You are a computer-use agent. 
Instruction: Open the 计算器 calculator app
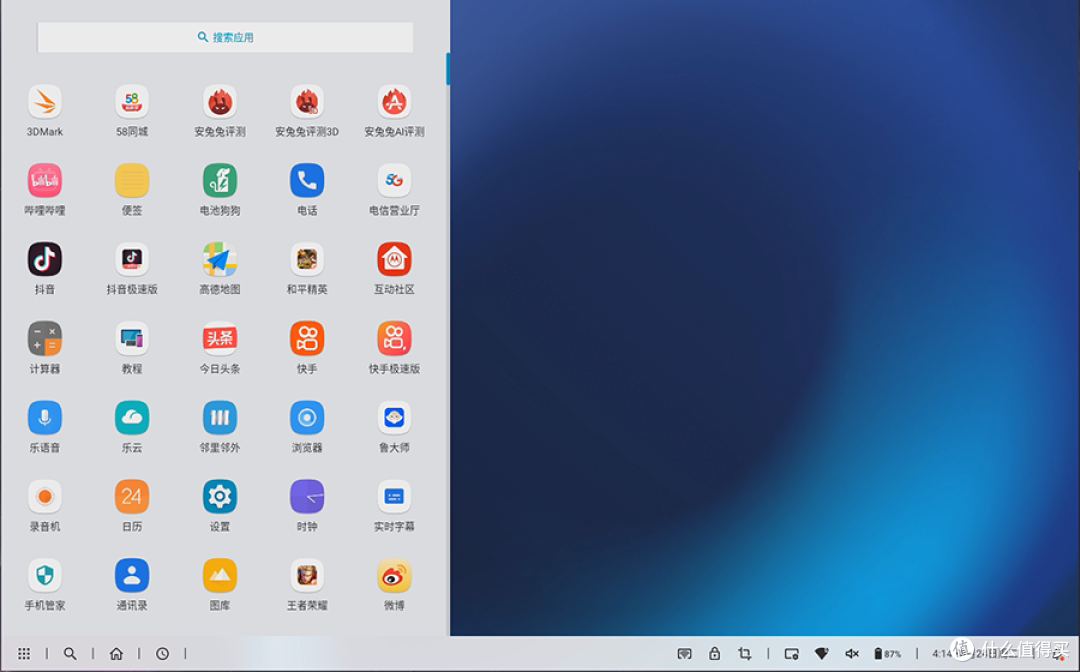45,339
